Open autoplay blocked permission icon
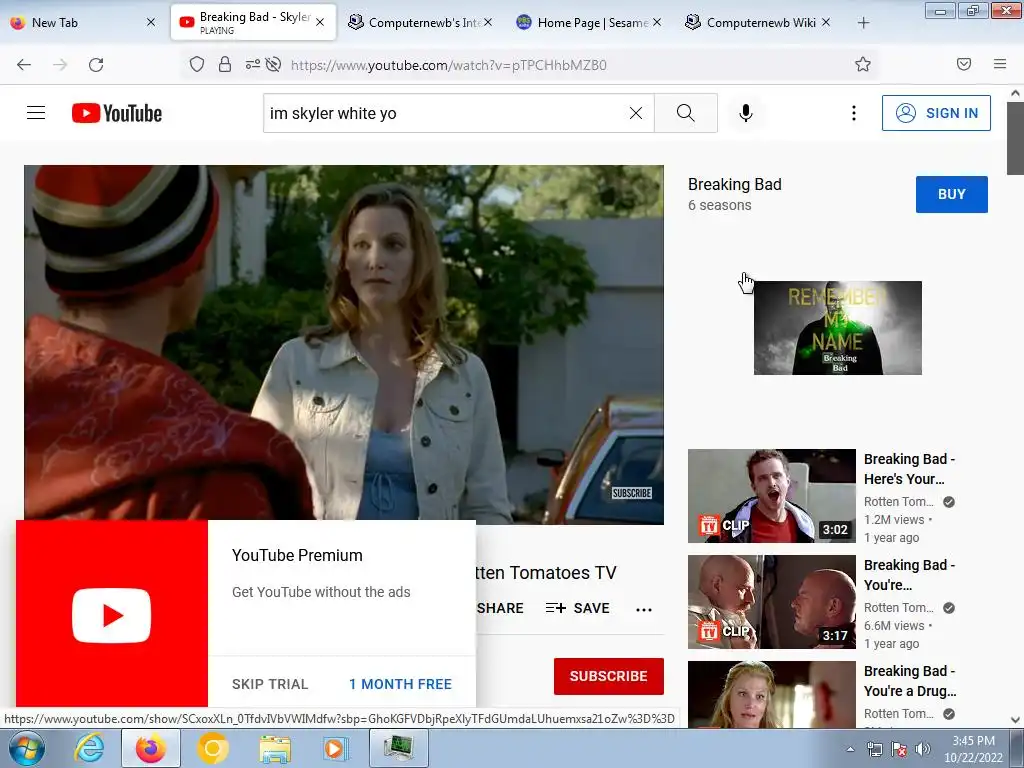This screenshot has height=768, width=1024. pyautogui.click(x=274, y=64)
